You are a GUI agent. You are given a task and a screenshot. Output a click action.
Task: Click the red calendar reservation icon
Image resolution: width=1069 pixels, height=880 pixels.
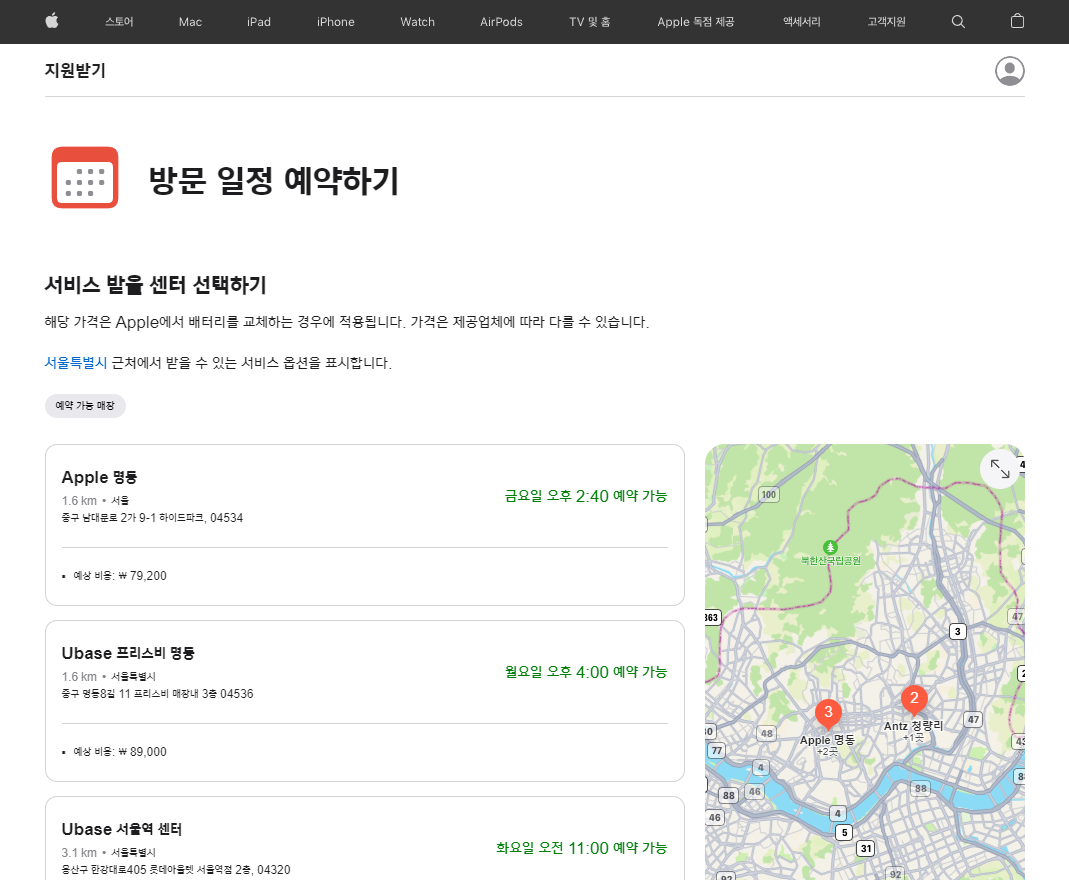point(85,177)
